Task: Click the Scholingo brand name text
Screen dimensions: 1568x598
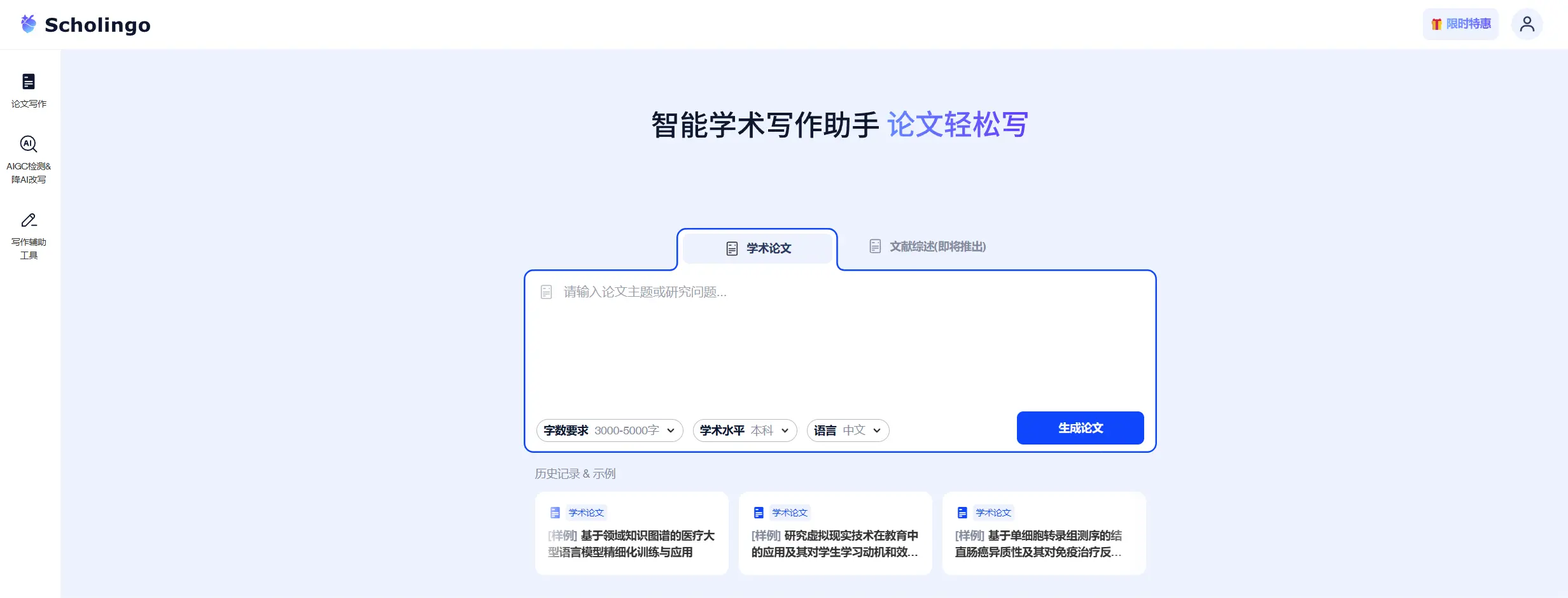Action: tap(97, 25)
